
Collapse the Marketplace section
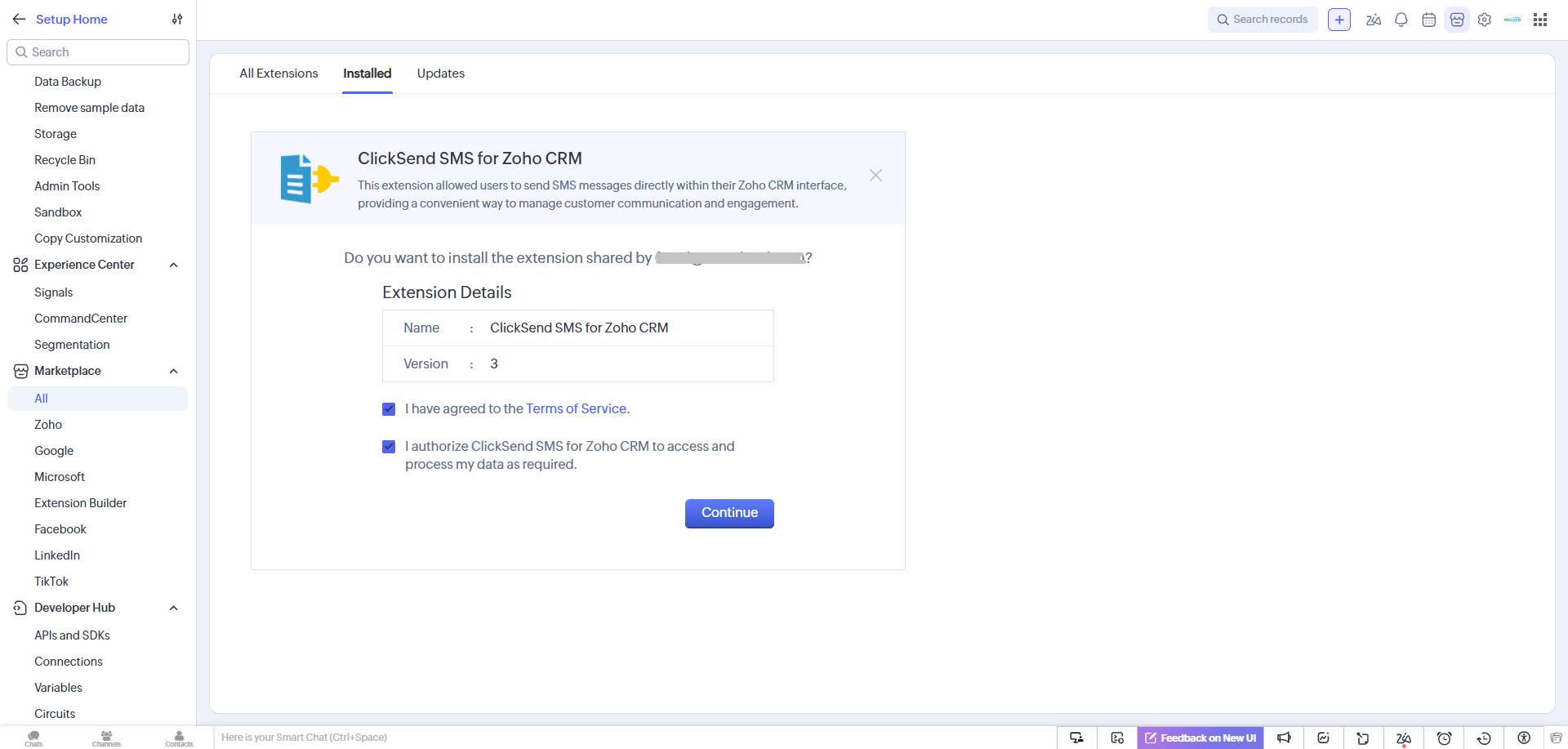(173, 371)
